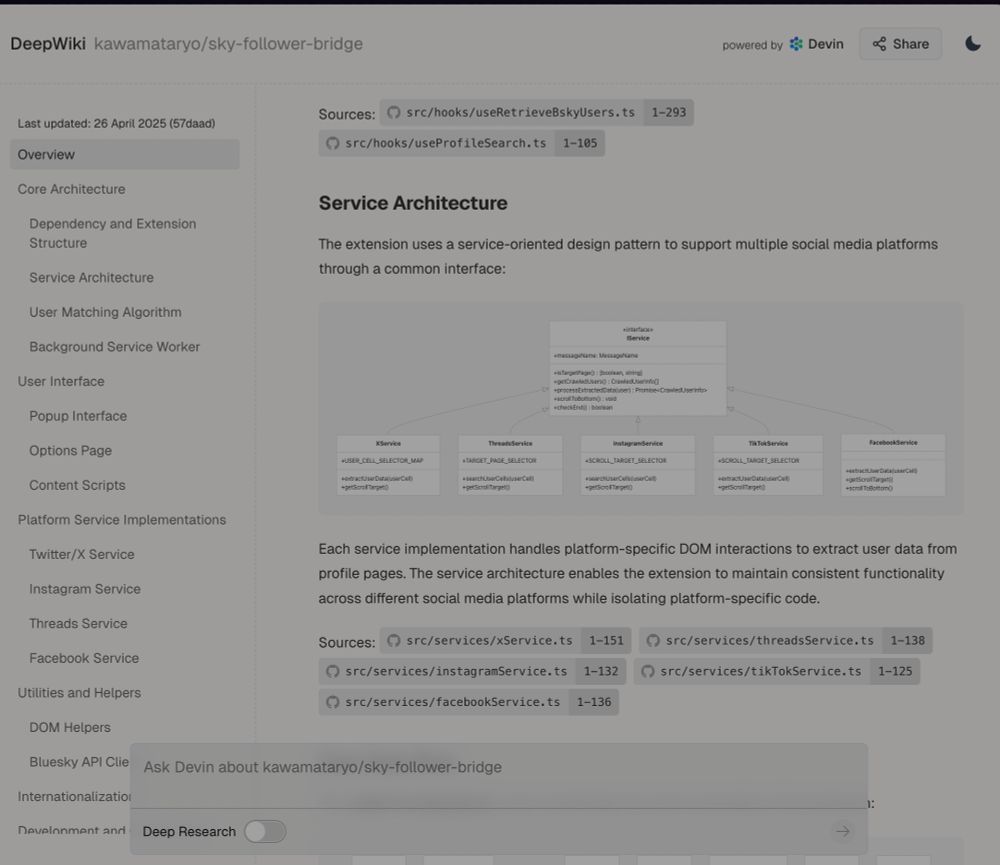Open Content Scripts page
The width and height of the screenshot is (1000, 865).
click(x=77, y=485)
